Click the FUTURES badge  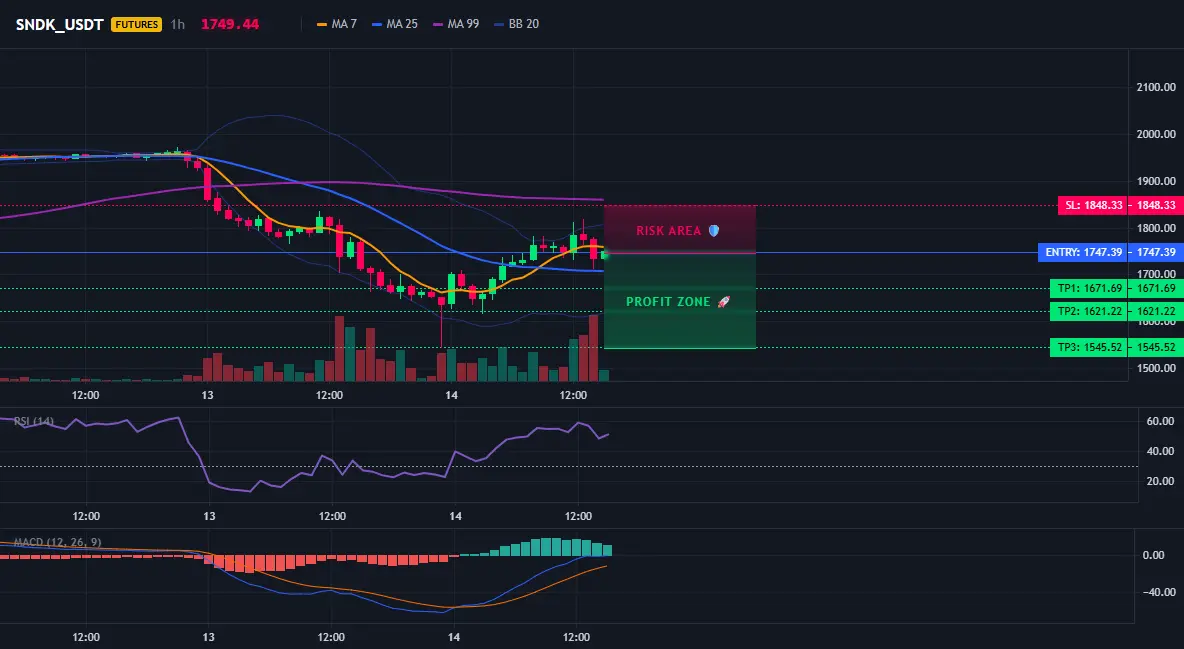(x=136, y=24)
